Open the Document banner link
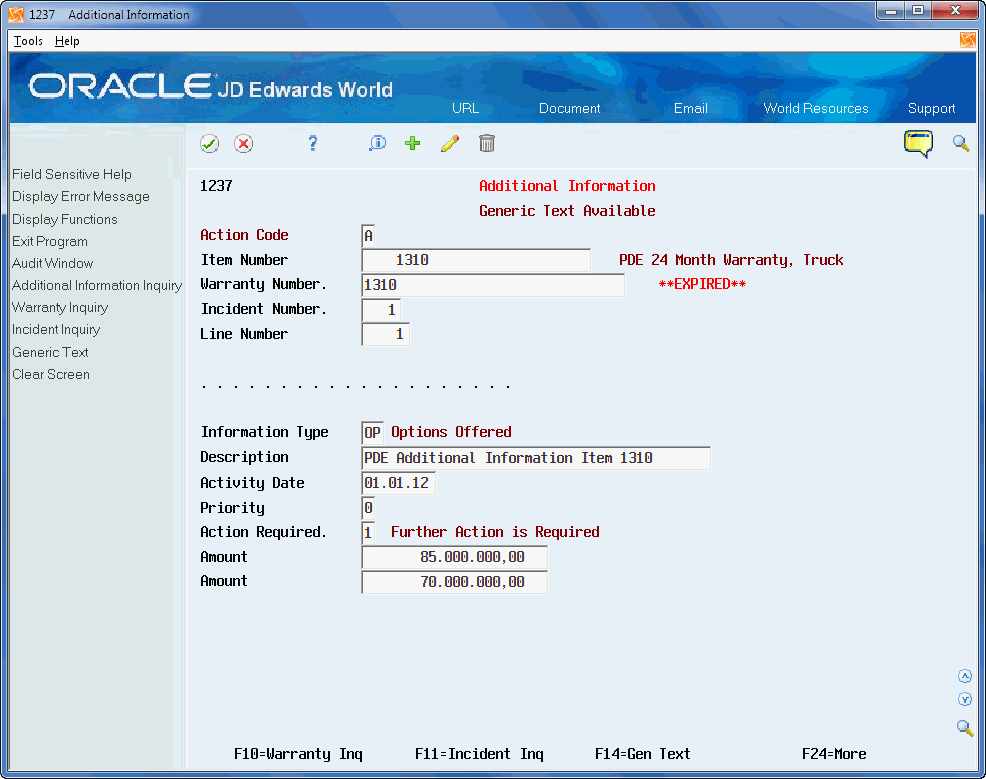 point(569,108)
